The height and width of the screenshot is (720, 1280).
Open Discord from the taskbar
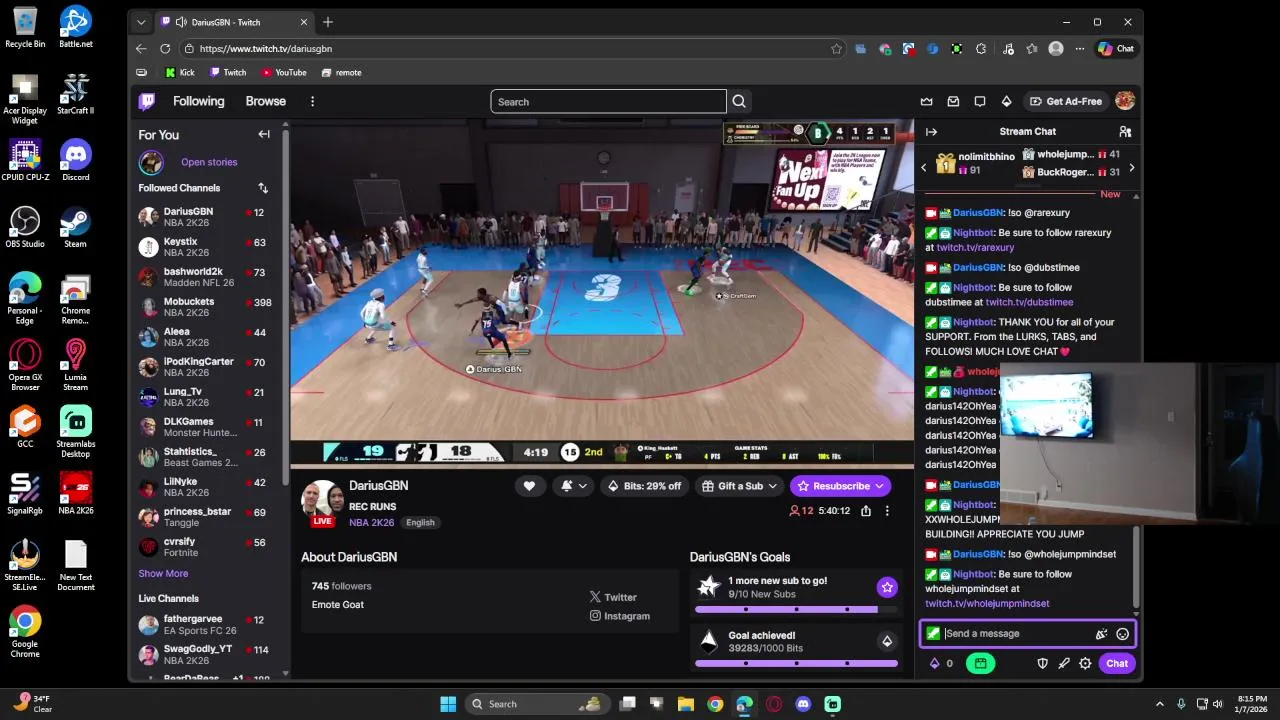point(803,704)
